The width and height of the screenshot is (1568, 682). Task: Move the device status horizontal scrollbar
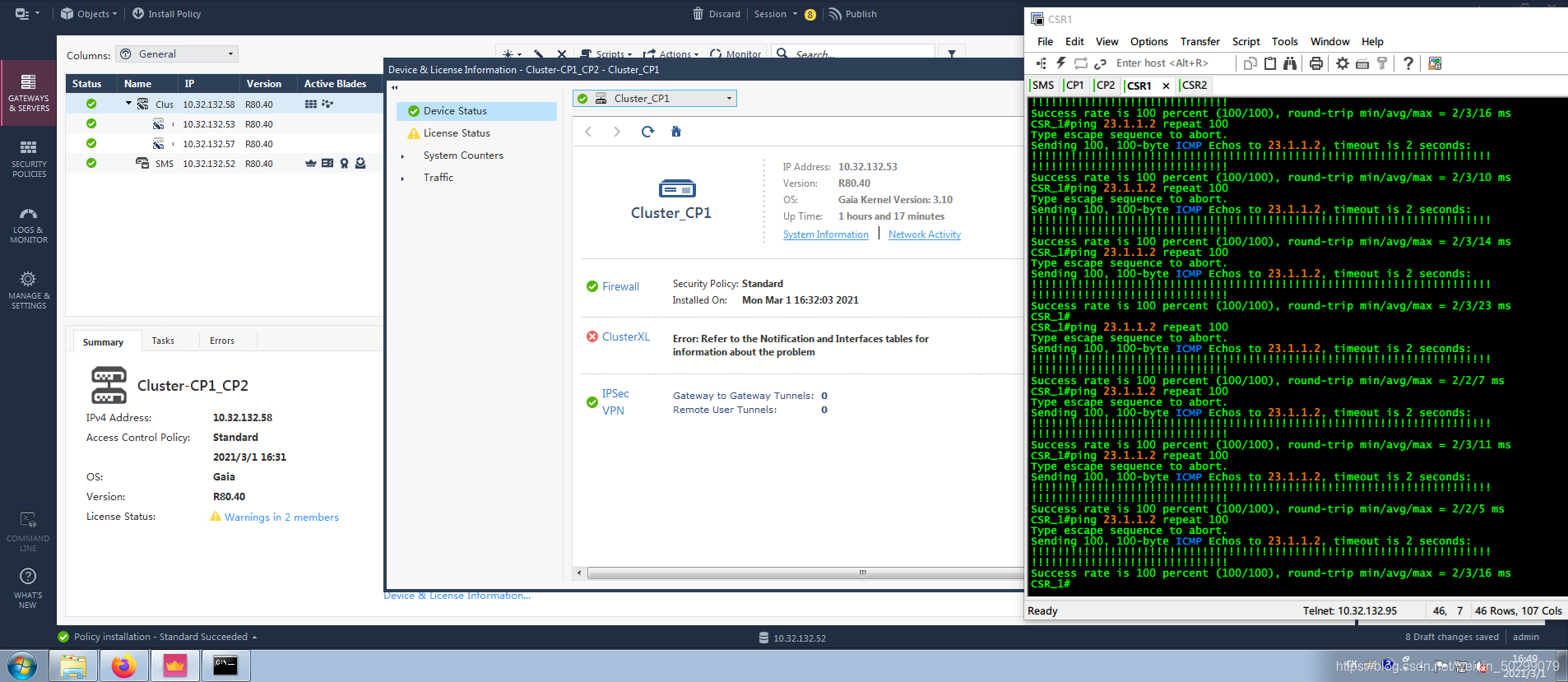(805, 573)
